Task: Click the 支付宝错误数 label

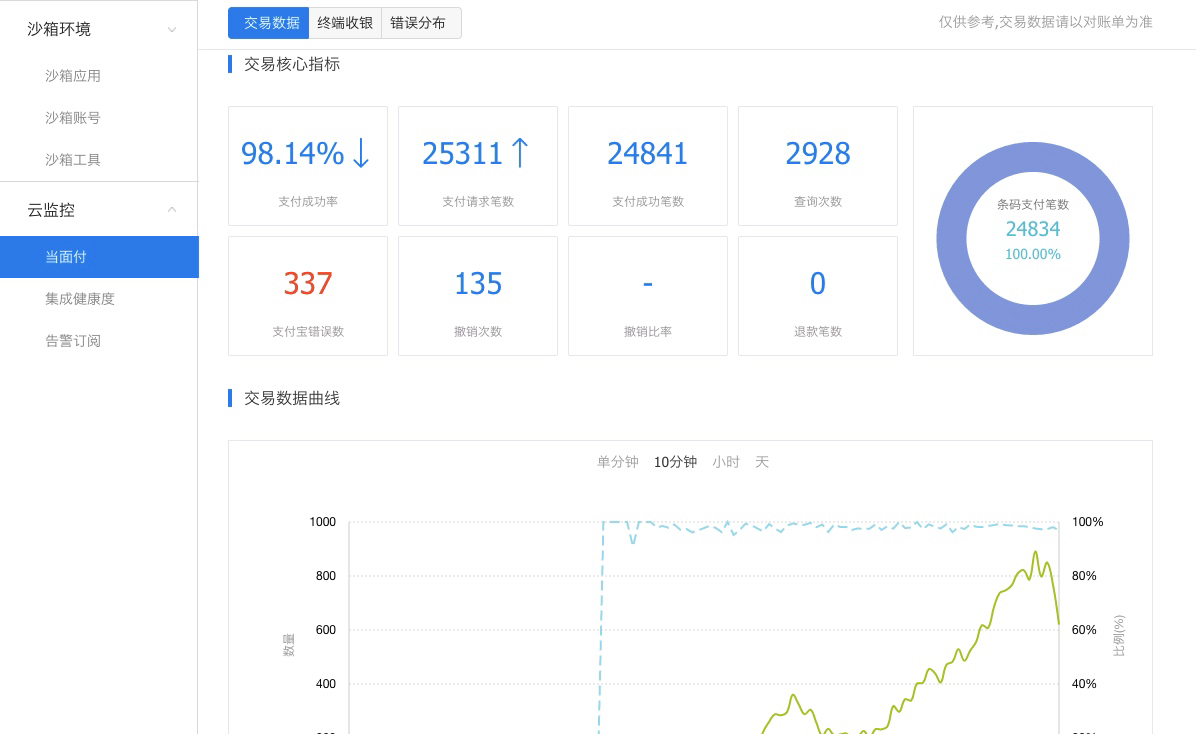Action: [x=308, y=332]
